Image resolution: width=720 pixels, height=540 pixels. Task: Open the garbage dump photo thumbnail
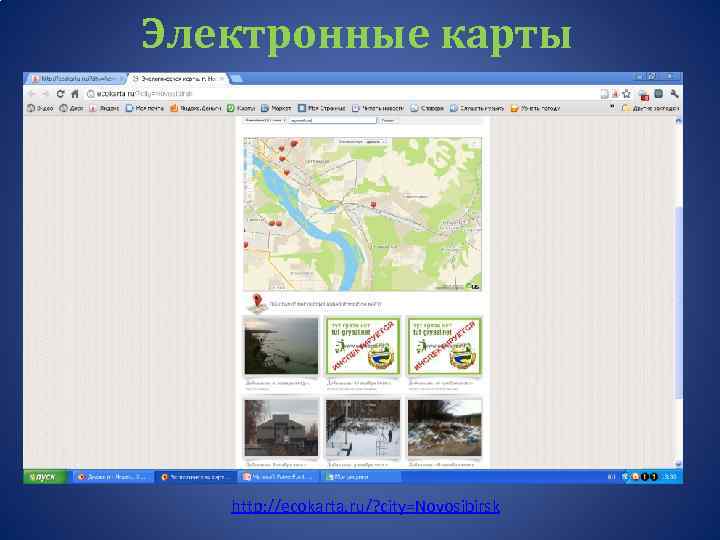tap(444, 428)
